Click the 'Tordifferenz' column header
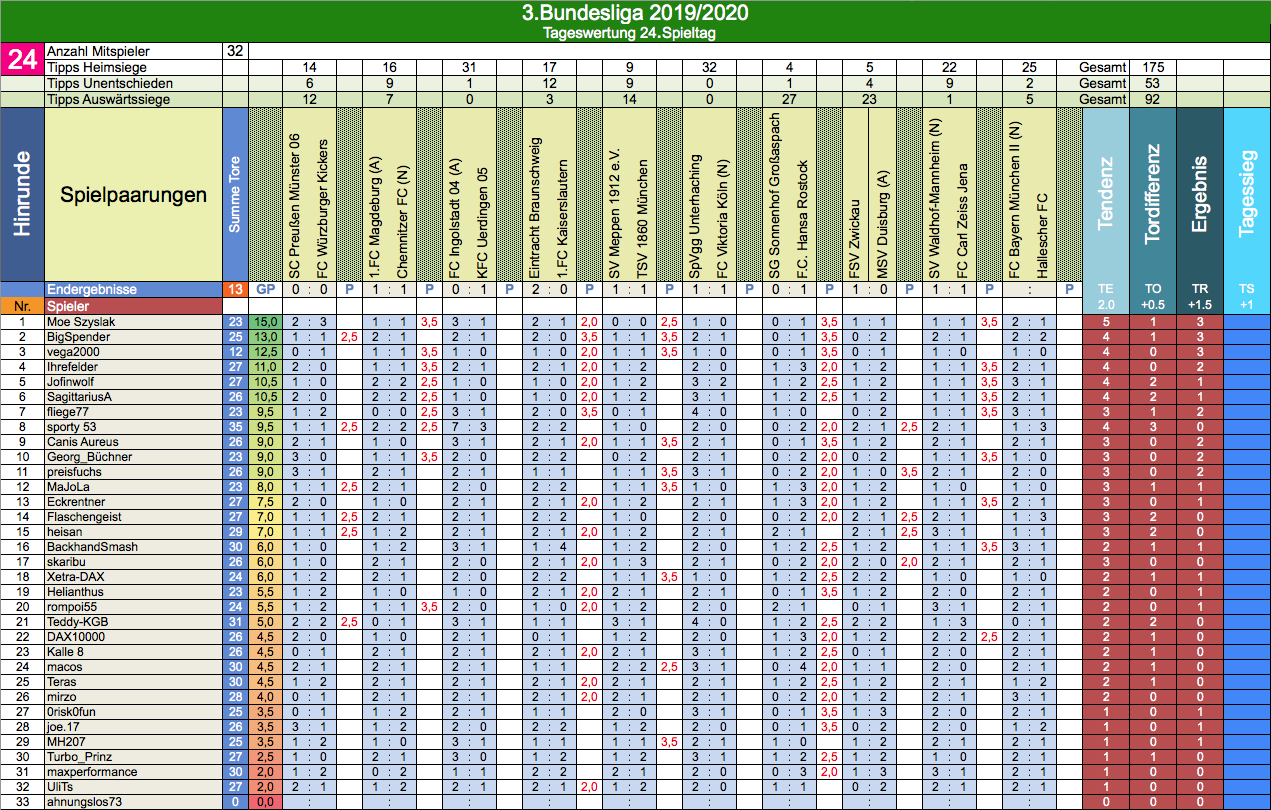 click(x=1153, y=194)
